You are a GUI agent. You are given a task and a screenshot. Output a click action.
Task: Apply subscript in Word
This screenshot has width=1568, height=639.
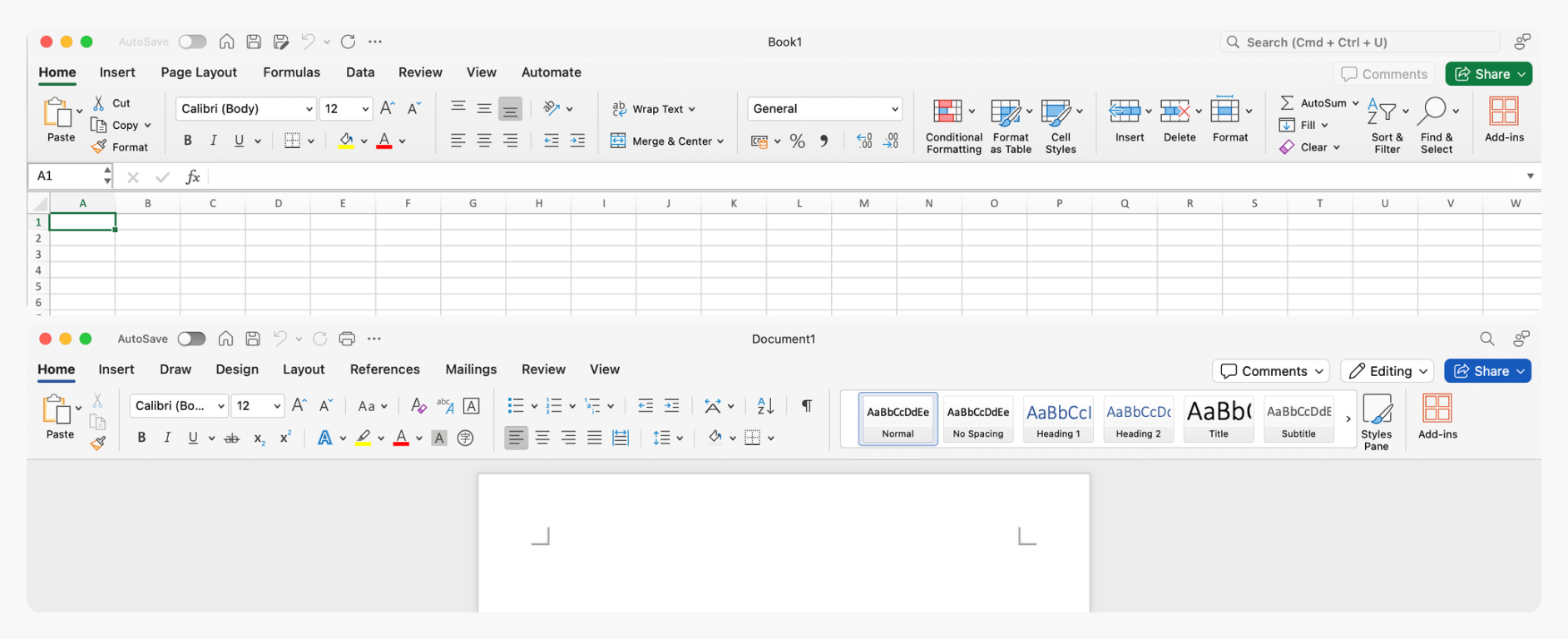[x=259, y=438]
